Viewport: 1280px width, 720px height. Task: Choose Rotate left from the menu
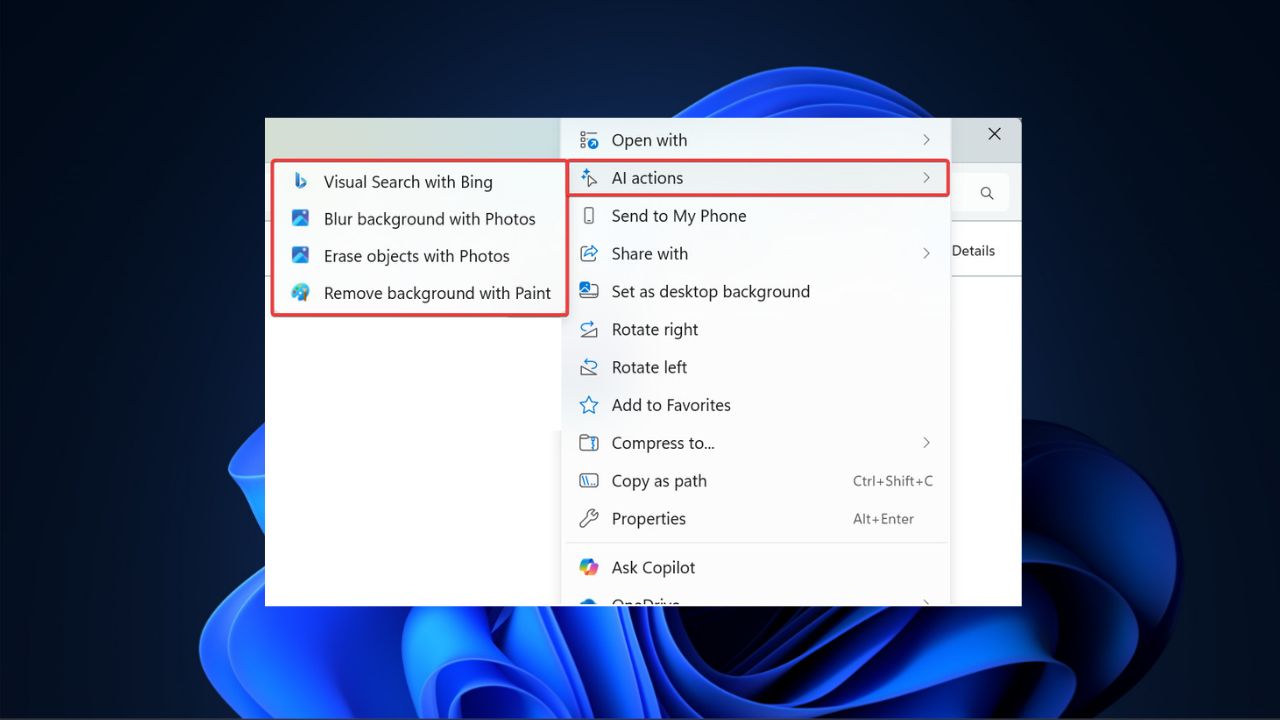coord(649,367)
